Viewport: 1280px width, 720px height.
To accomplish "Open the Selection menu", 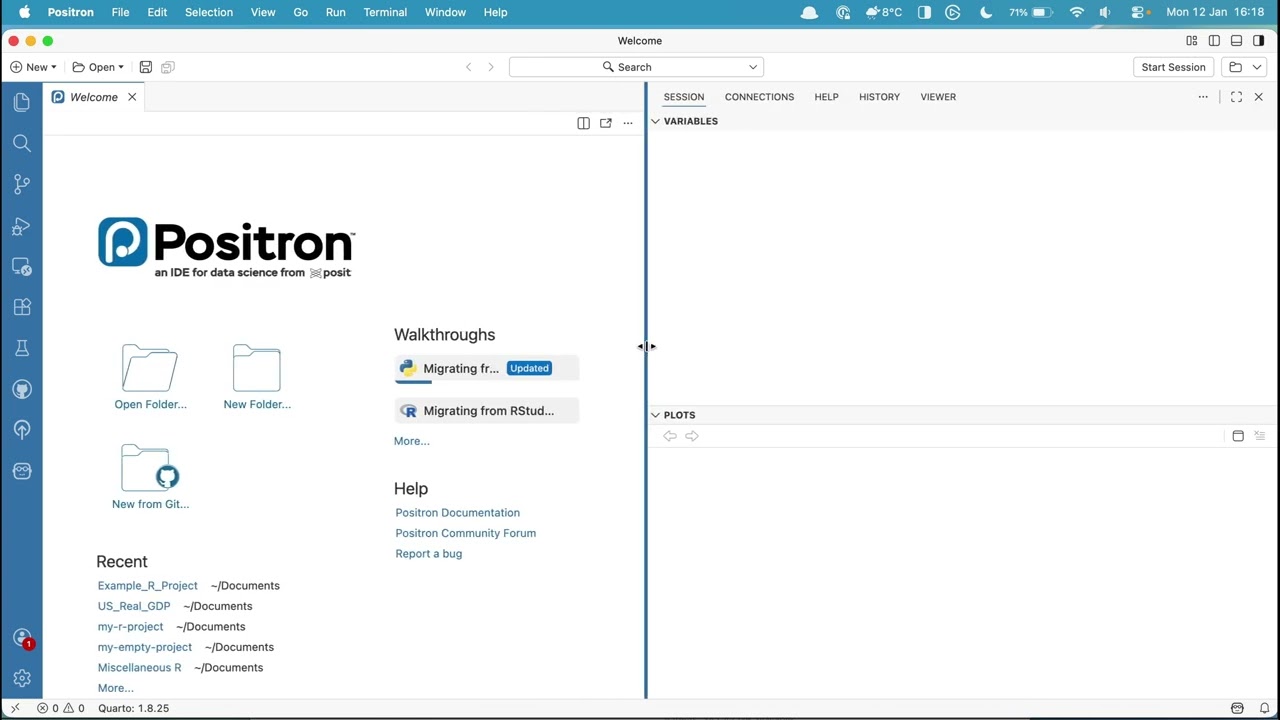I will [209, 12].
